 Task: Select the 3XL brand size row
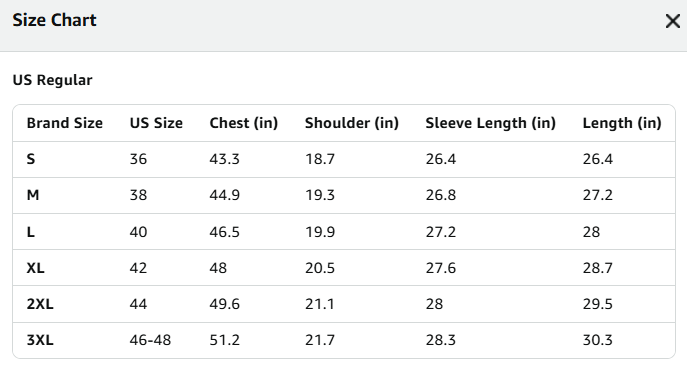coord(344,340)
